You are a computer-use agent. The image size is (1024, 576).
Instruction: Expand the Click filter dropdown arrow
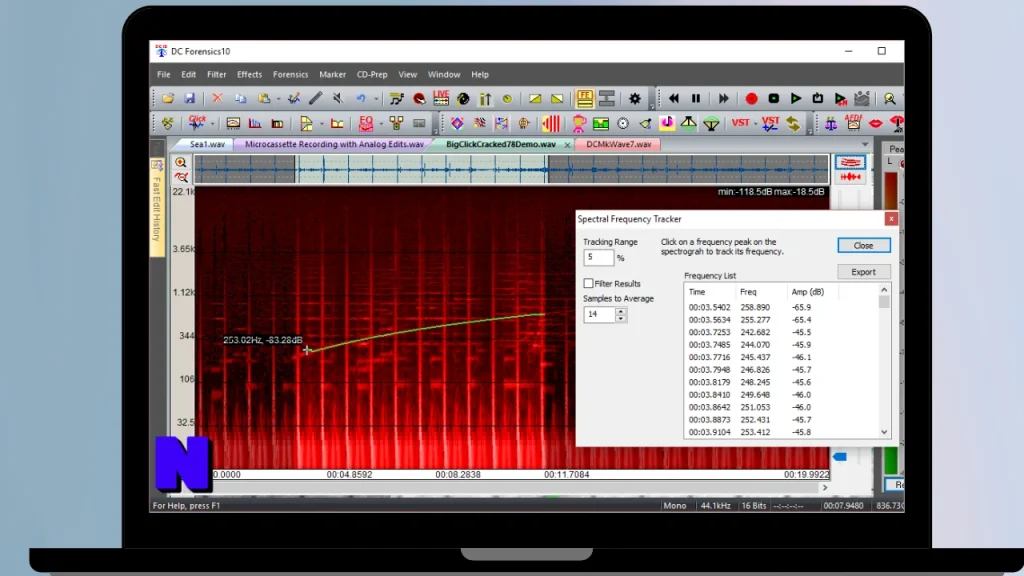[212, 123]
